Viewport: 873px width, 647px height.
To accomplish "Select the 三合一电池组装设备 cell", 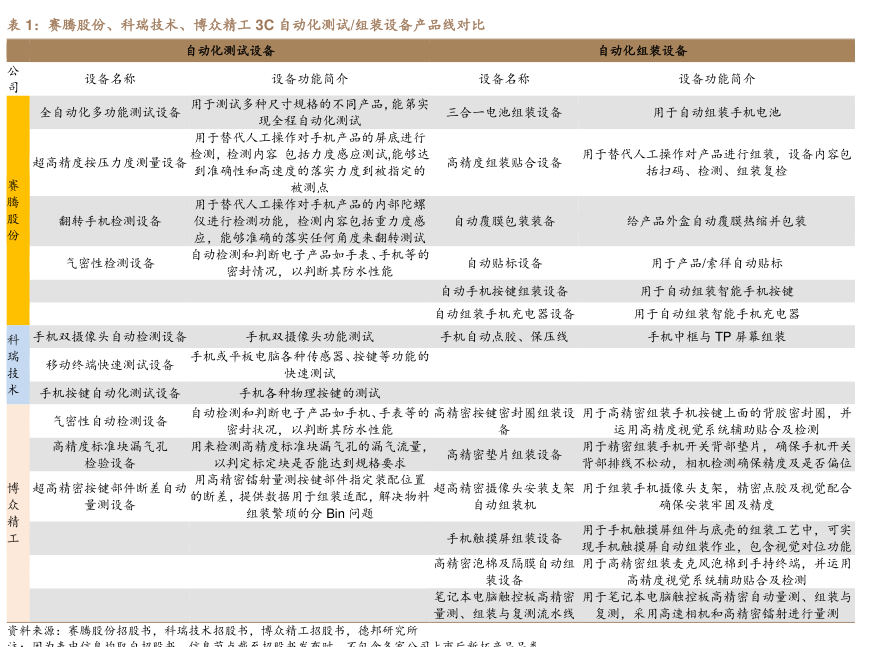I will 504,112.
